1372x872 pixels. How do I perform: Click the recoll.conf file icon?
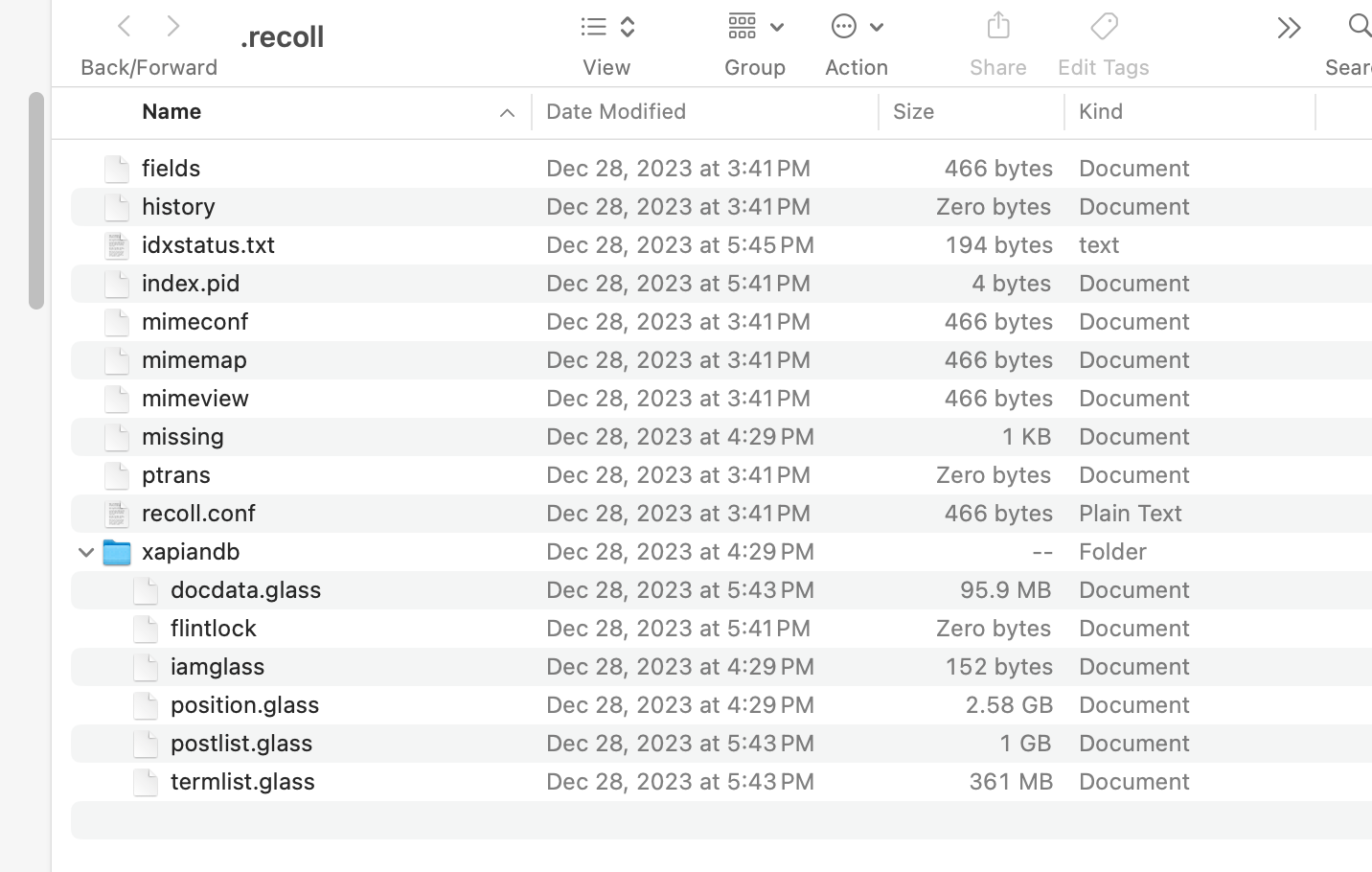pyautogui.click(x=117, y=514)
